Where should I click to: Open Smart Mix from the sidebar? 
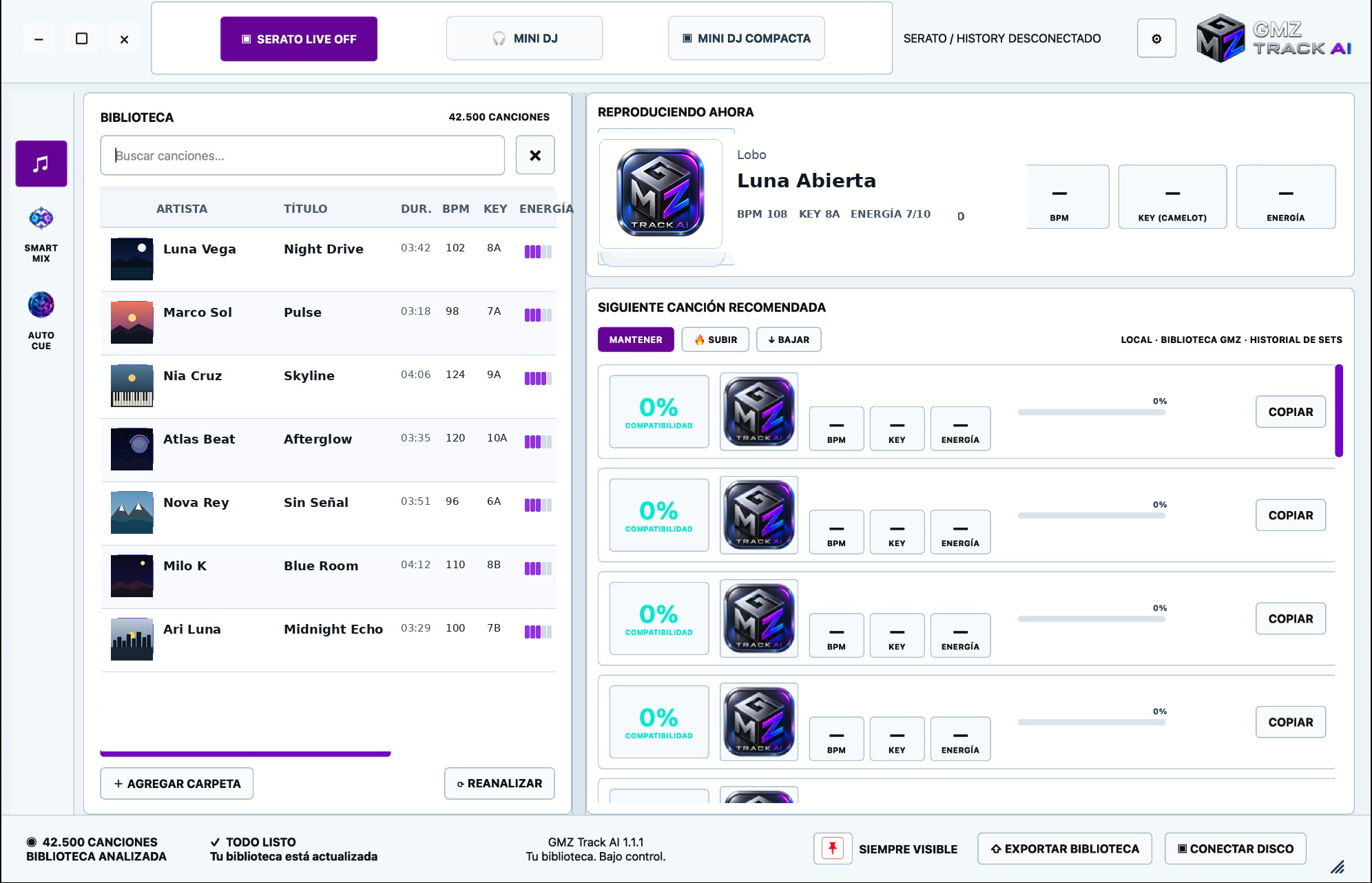[41, 234]
